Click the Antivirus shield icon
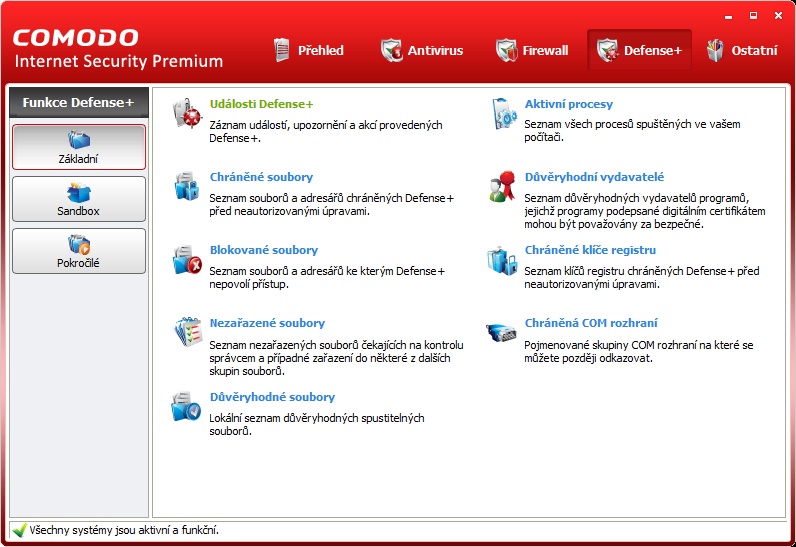This screenshot has height=547, width=796. [x=391, y=50]
